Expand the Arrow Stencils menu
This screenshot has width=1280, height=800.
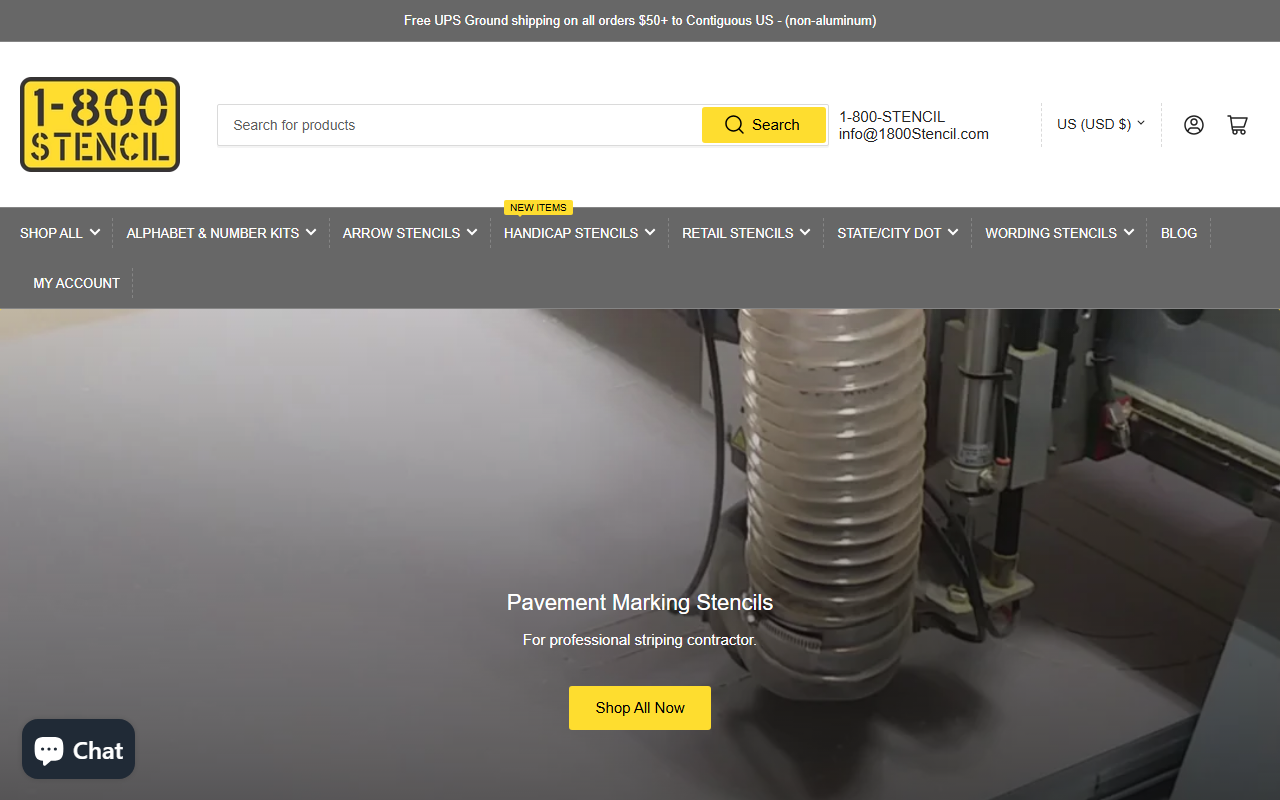click(x=410, y=233)
